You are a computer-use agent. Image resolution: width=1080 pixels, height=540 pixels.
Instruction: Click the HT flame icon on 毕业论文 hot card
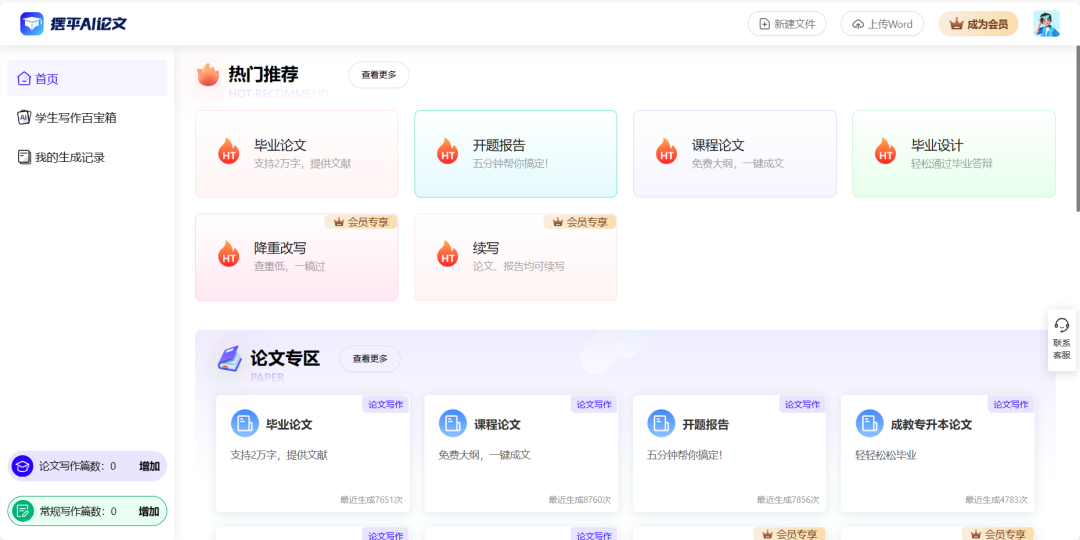[229, 151]
